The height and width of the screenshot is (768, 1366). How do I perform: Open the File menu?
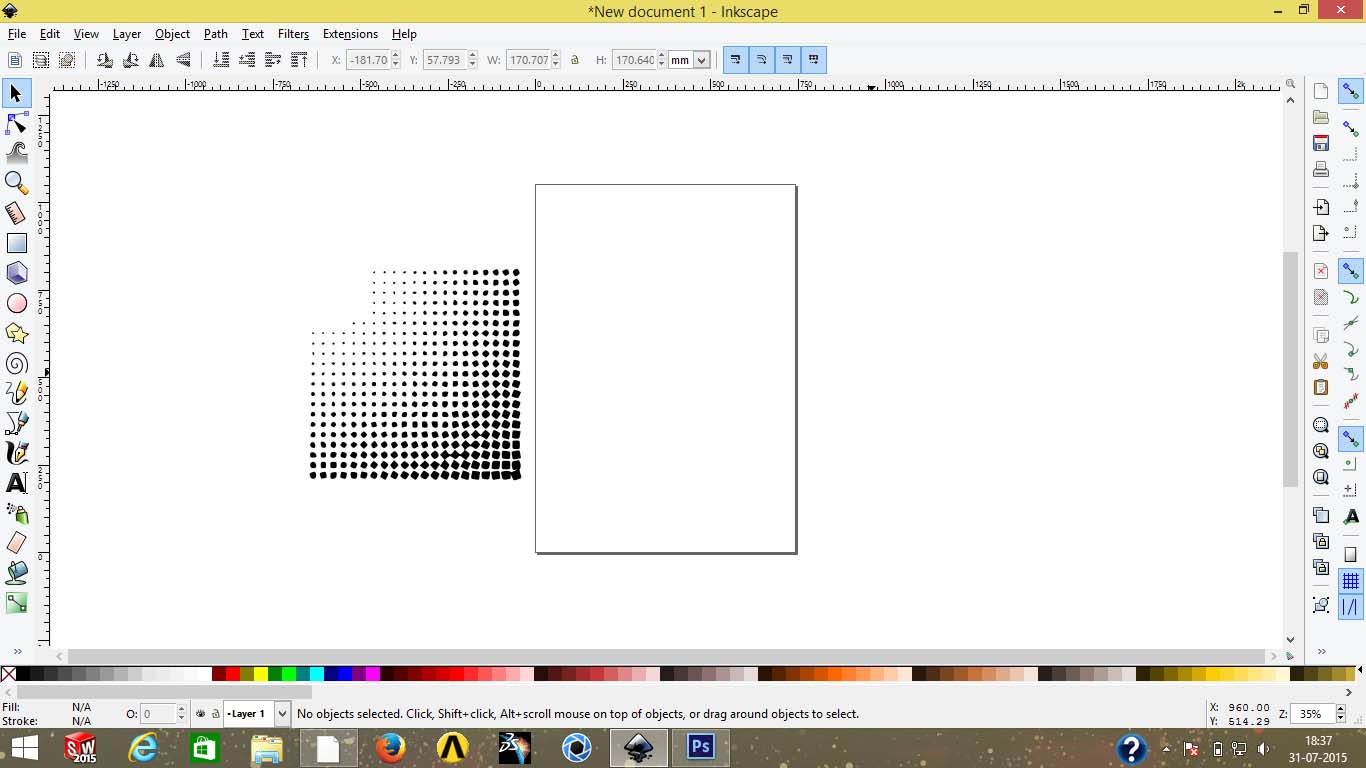pyautogui.click(x=17, y=34)
